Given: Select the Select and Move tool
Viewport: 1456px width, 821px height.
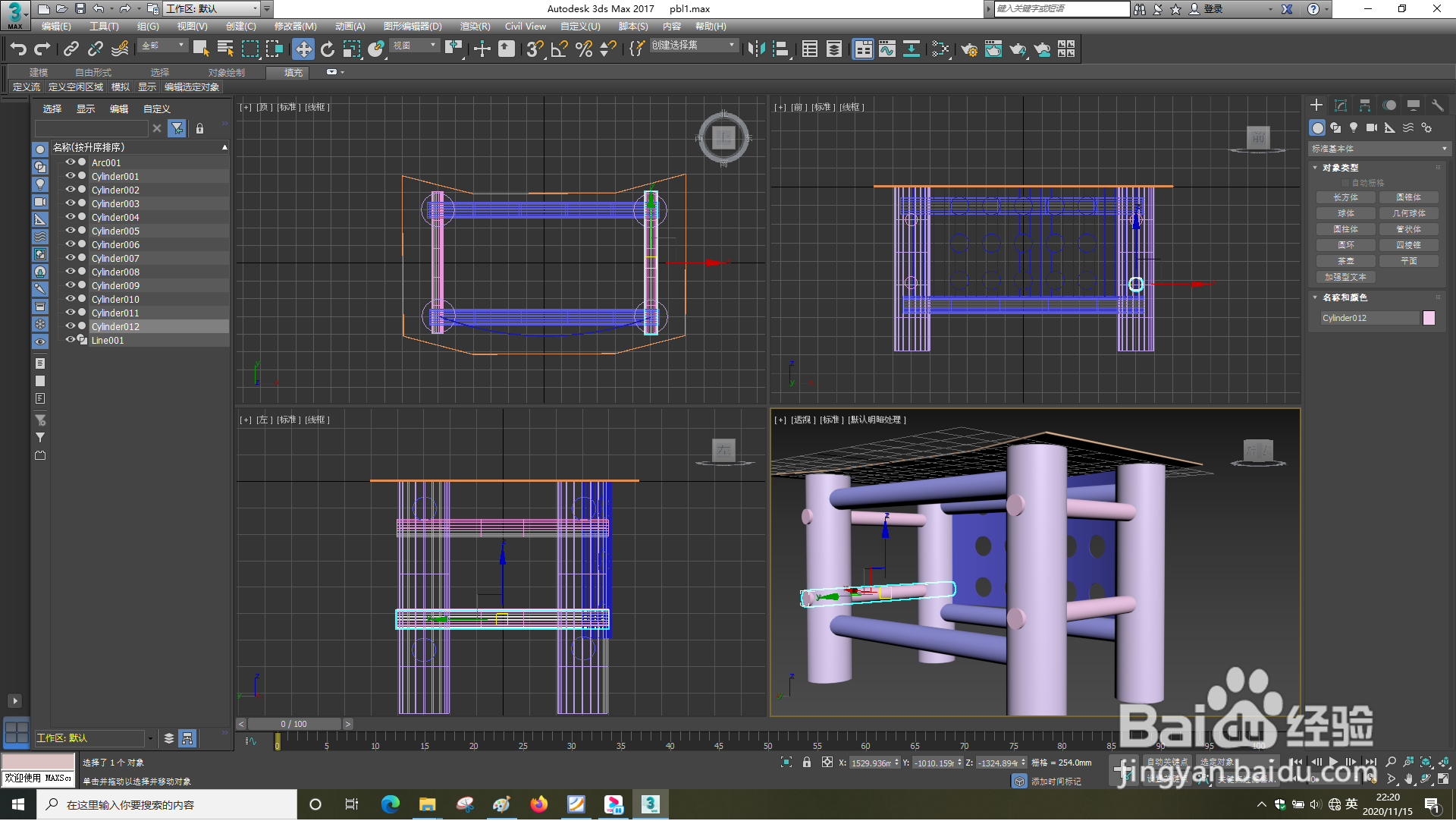Looking at the screenshot, I should click(303, 49).
